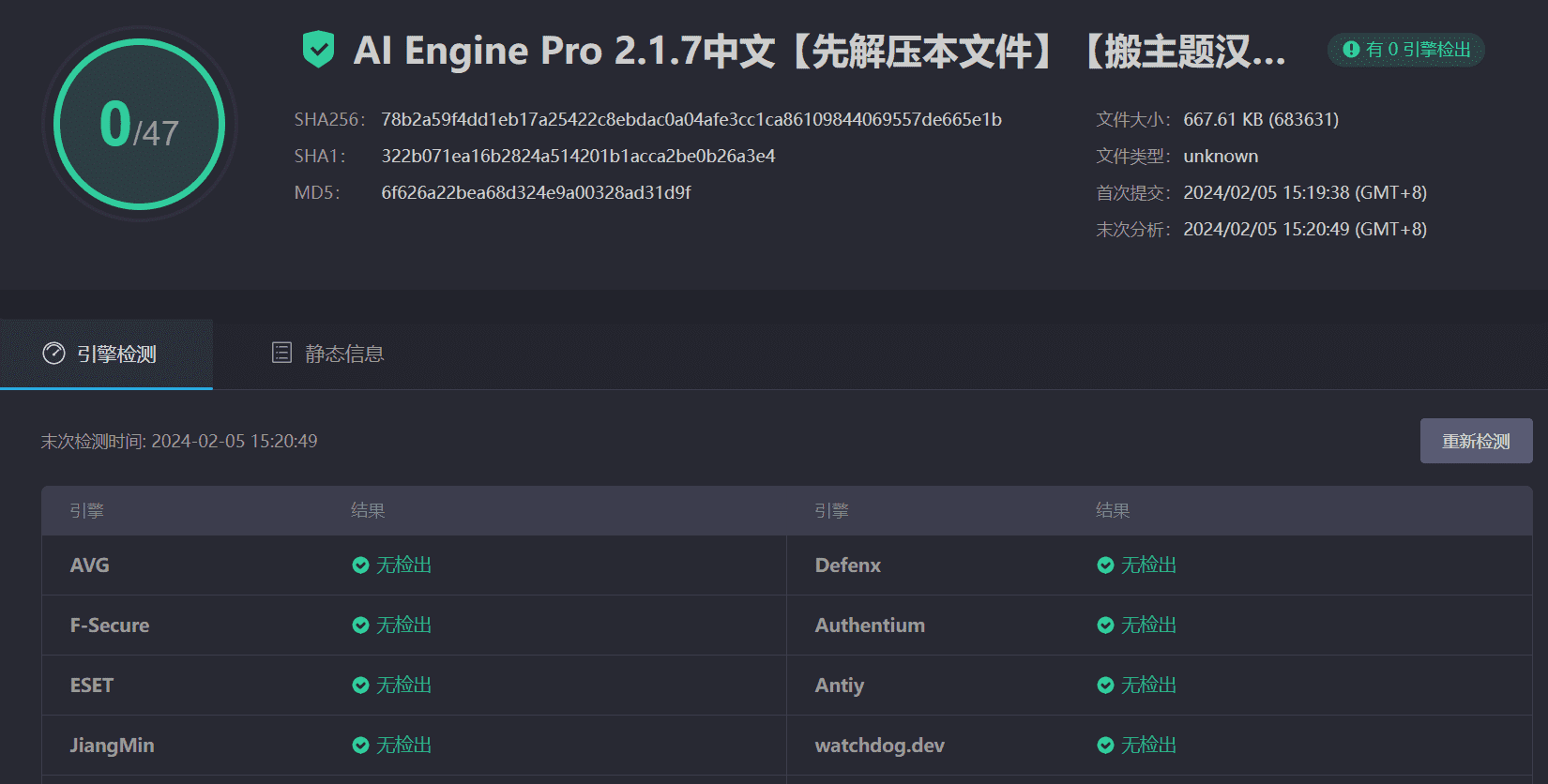The width and height of the screenshot is (1548, 784).
Task: Click the left 引擎 column header
Action: (86, 510)
